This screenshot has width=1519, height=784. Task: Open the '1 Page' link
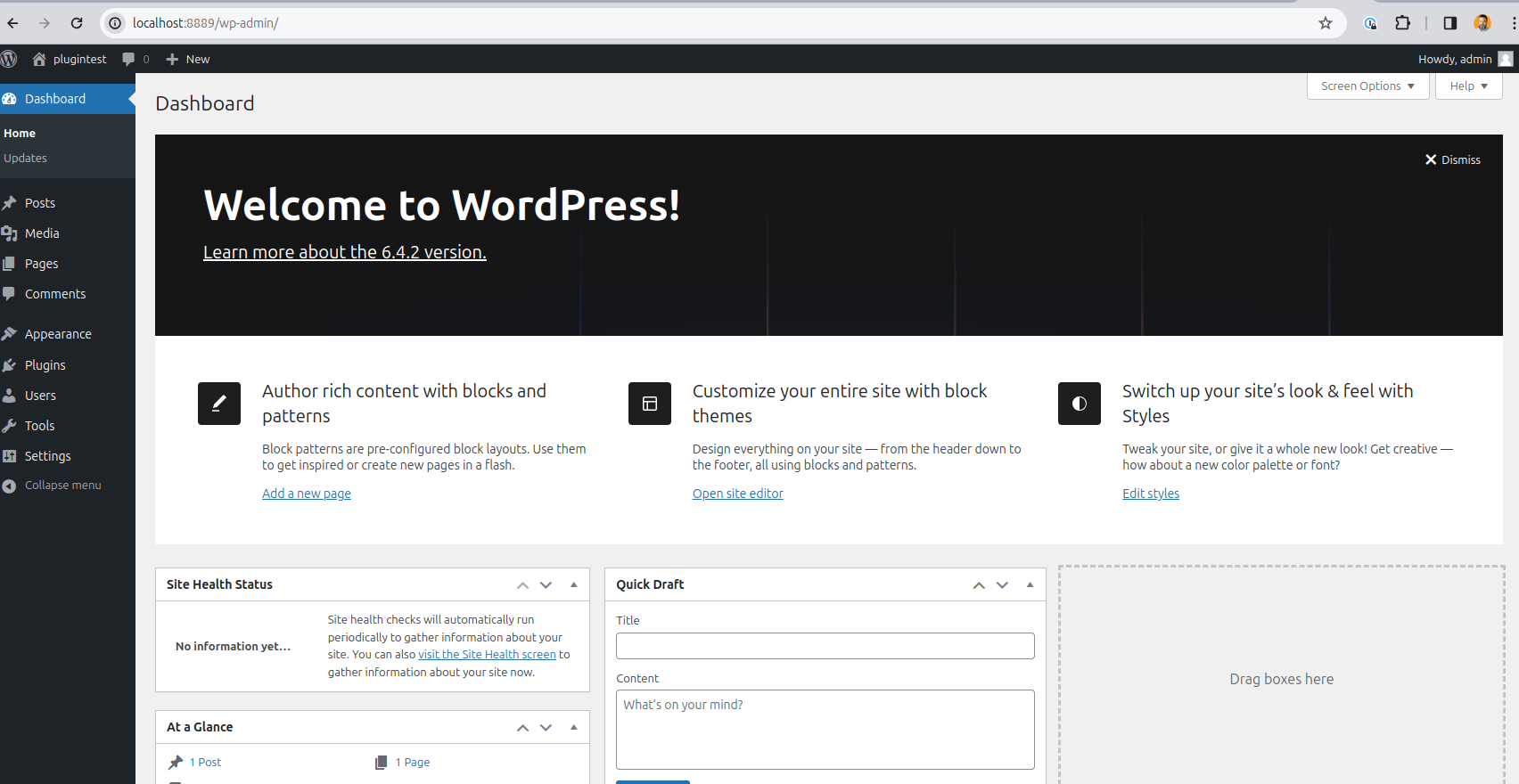(x=413, y=763)
